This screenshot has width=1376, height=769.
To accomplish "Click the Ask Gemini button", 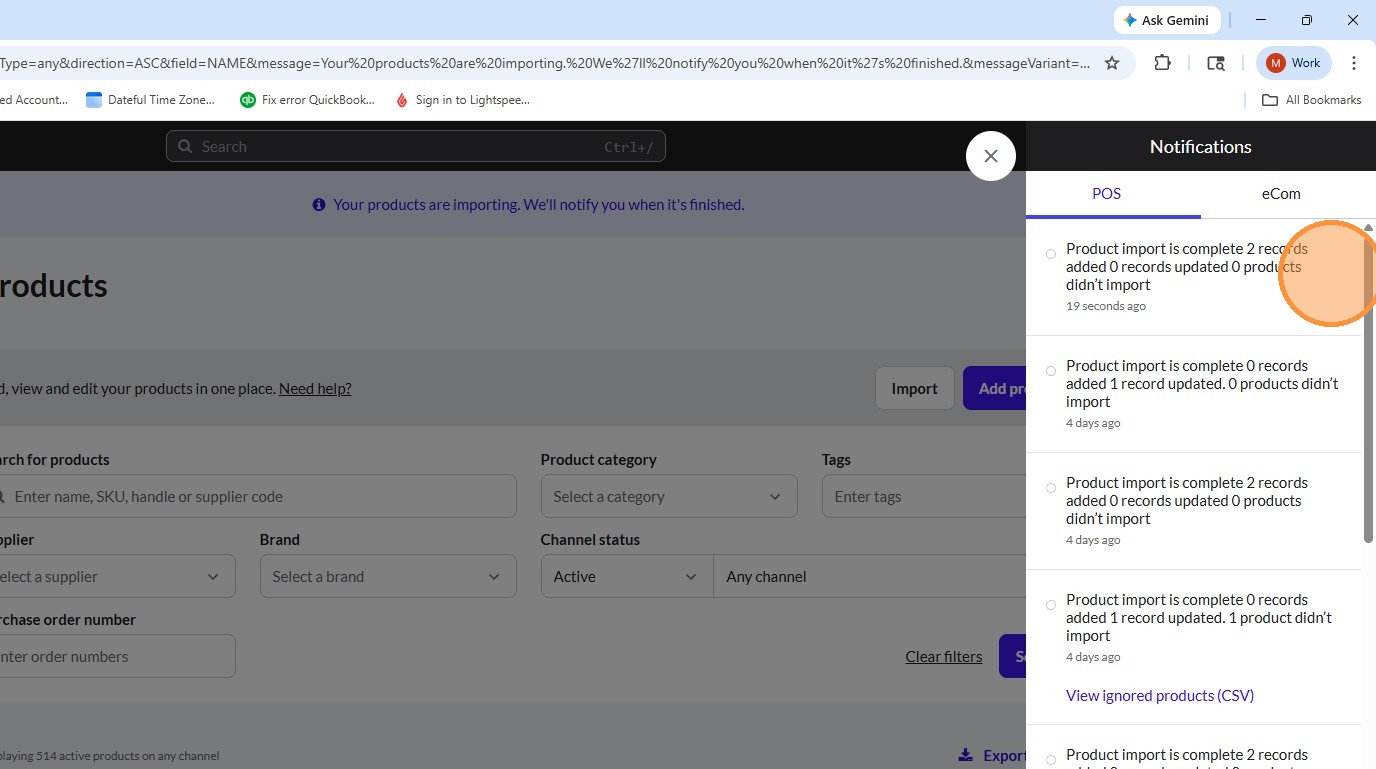I will (x=1166, y=20).
